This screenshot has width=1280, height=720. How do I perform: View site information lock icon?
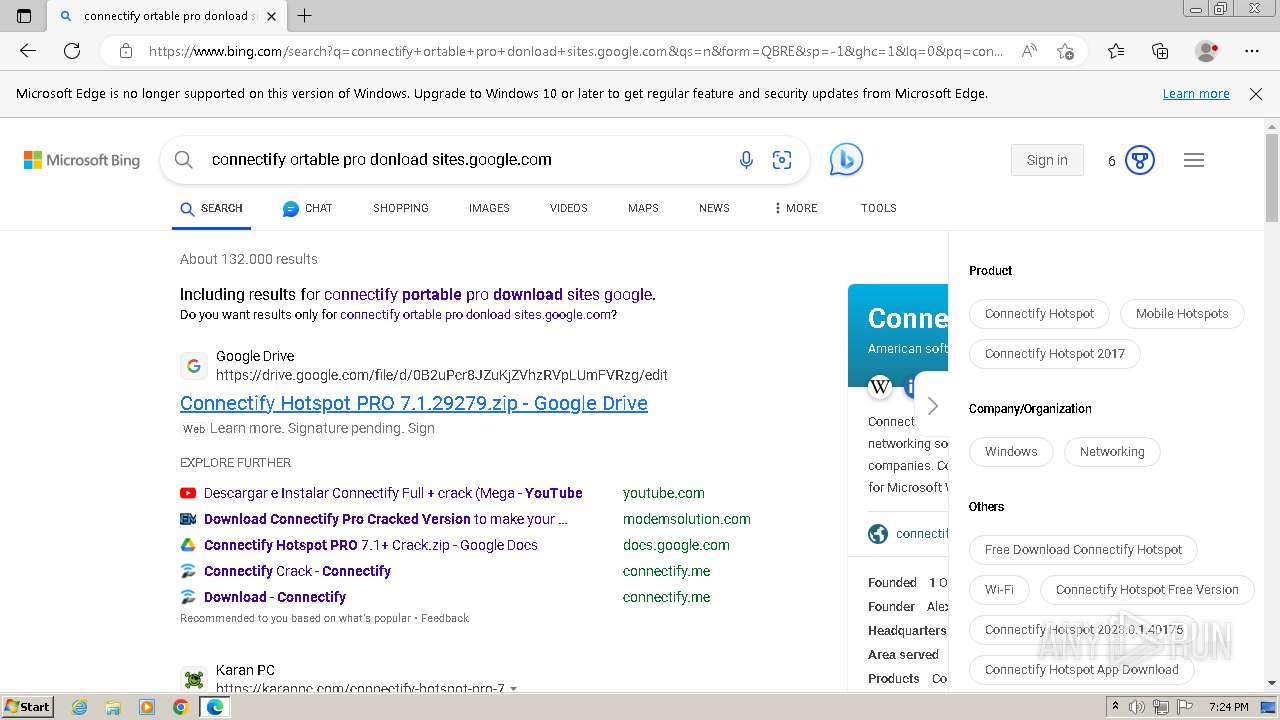point(126,51)
